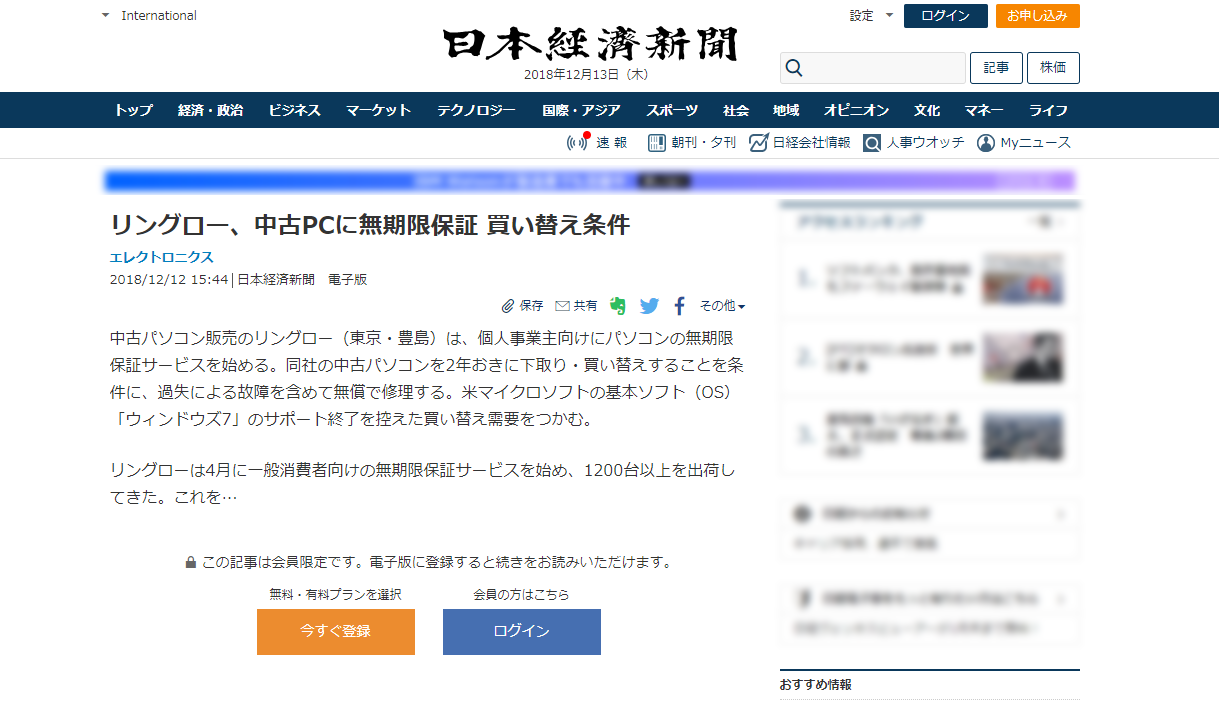Share article via Facebook icon
Screen dimensions: 1219x705
(680, 306)
